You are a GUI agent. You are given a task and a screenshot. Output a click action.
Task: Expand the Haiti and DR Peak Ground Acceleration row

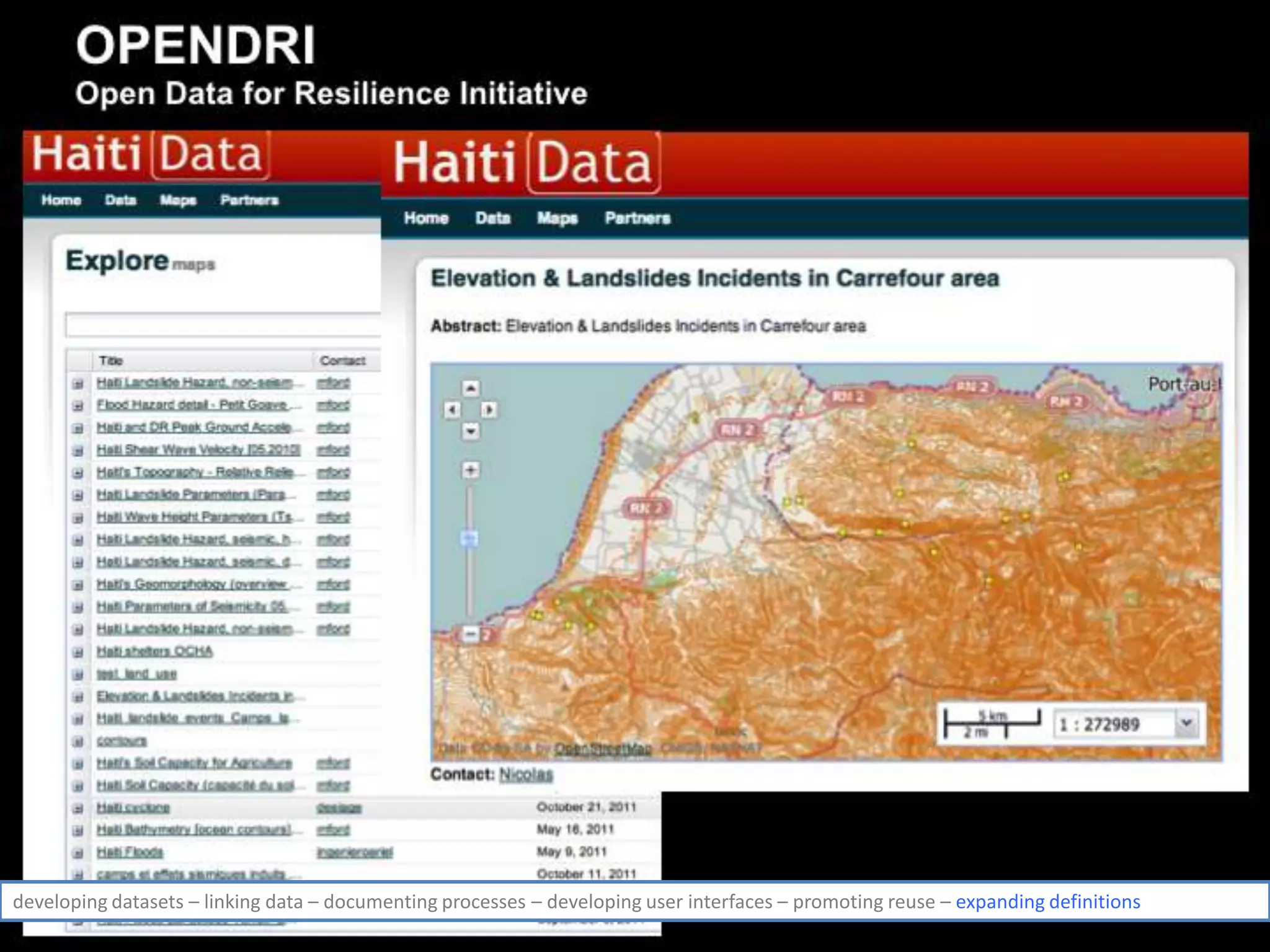[78, 428]
